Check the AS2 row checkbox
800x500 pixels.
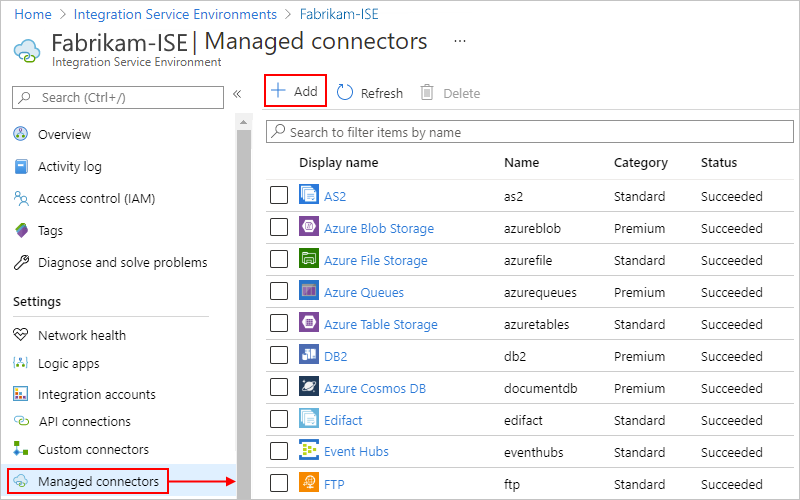click(x=279, y=195)
